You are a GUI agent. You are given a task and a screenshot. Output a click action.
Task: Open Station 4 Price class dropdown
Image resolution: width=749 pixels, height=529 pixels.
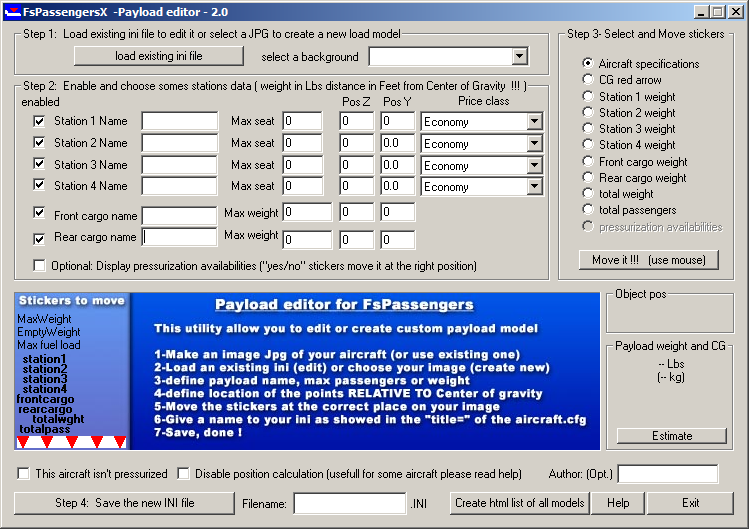535,186
